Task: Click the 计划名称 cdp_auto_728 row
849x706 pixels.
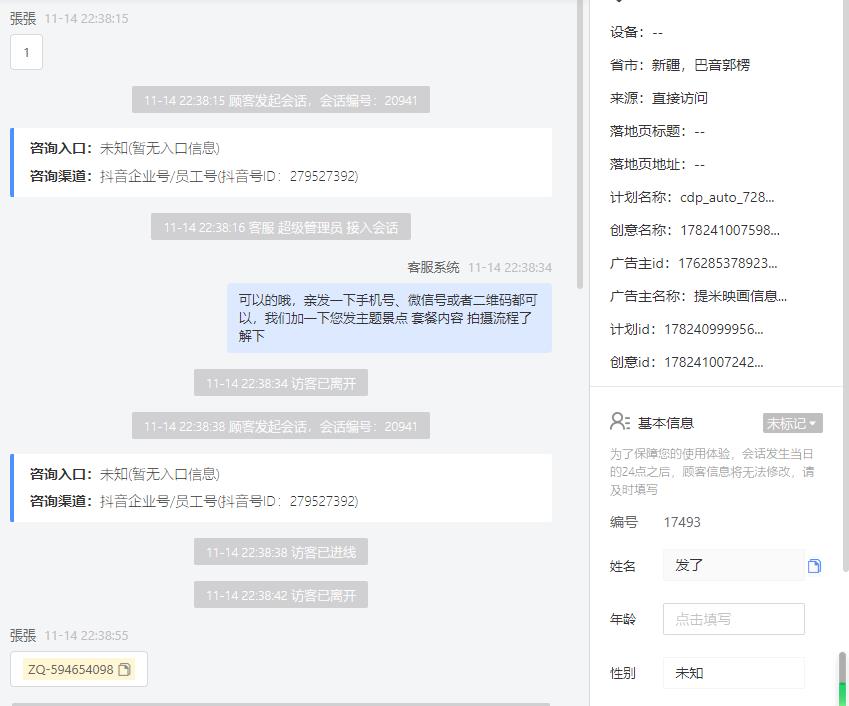Action: click(692, 197)
